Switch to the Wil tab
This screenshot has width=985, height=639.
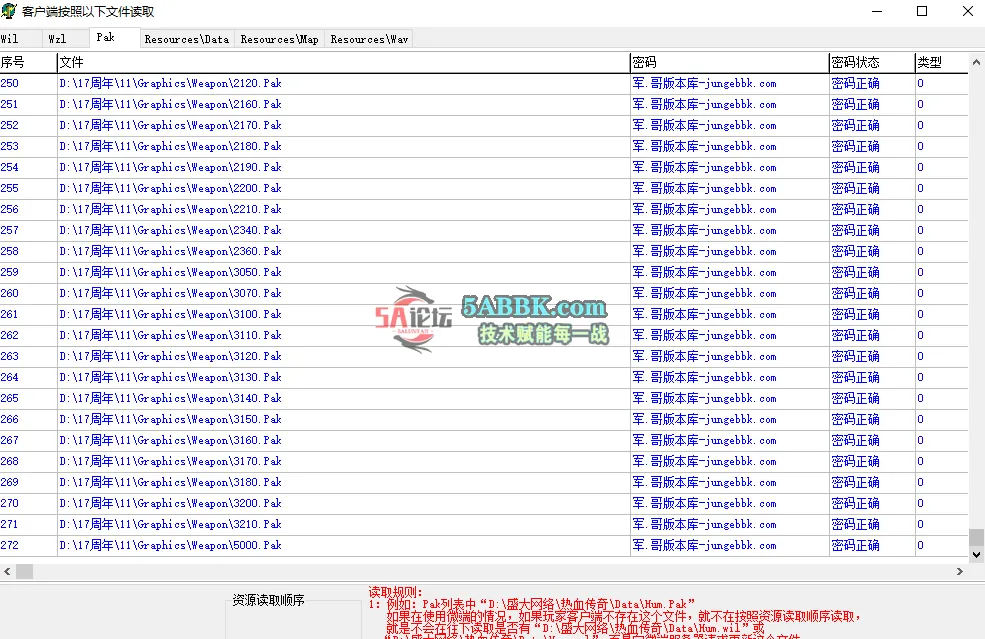[x=19, y=39]
